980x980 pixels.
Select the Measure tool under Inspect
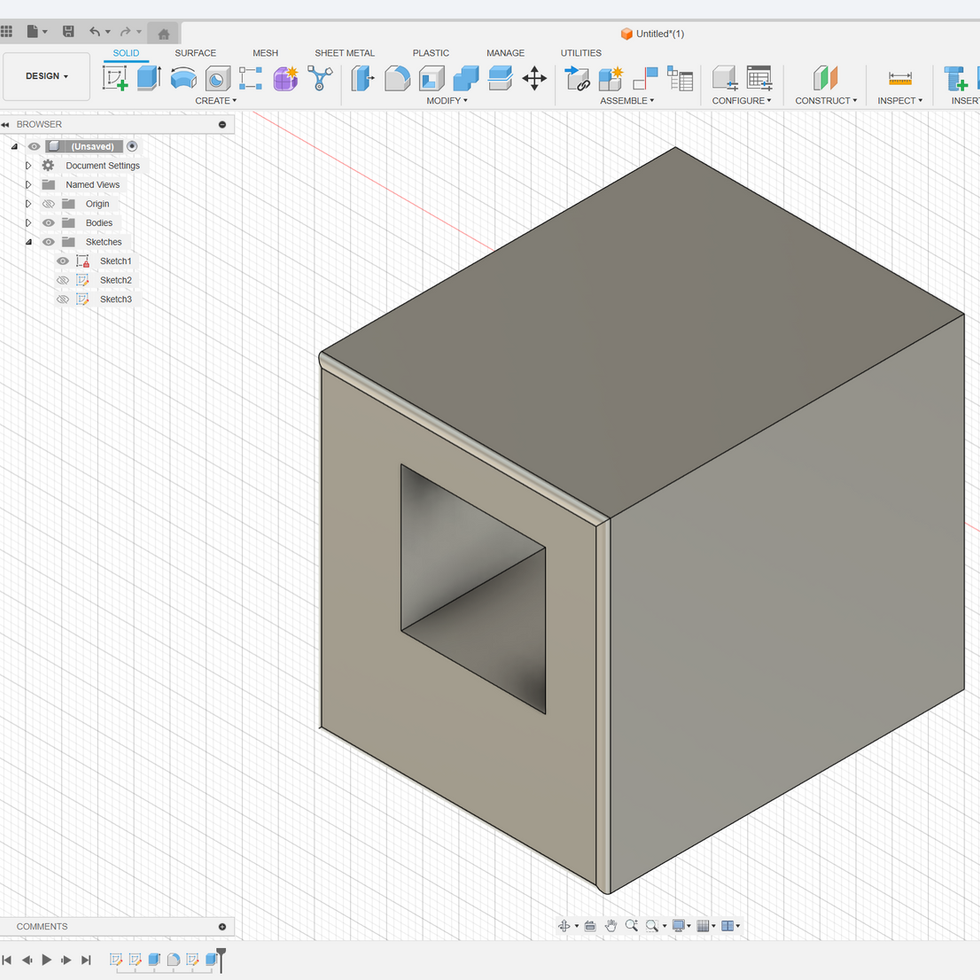(x=900, y=78)
